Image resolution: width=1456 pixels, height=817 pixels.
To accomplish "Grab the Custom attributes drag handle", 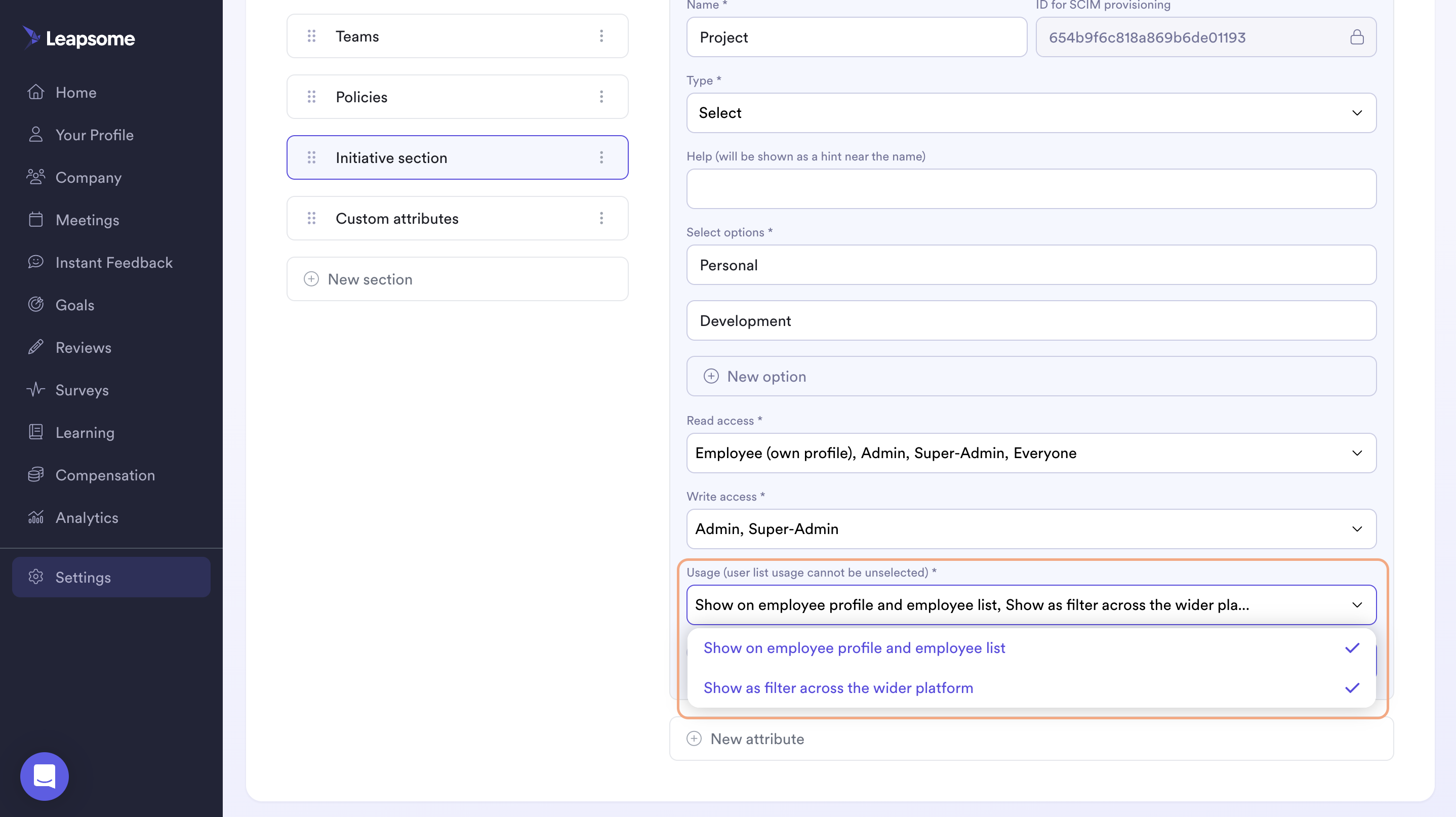I will pos(311,218).
